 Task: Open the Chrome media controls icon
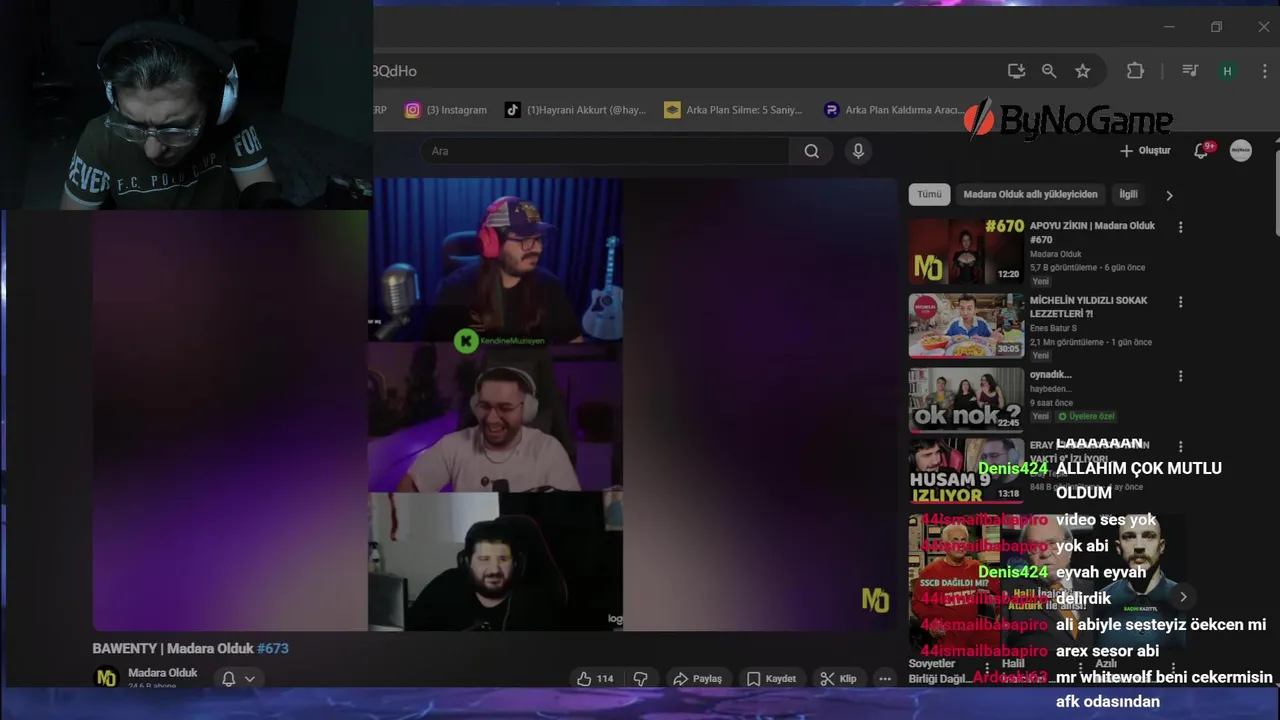[1190, 71]
